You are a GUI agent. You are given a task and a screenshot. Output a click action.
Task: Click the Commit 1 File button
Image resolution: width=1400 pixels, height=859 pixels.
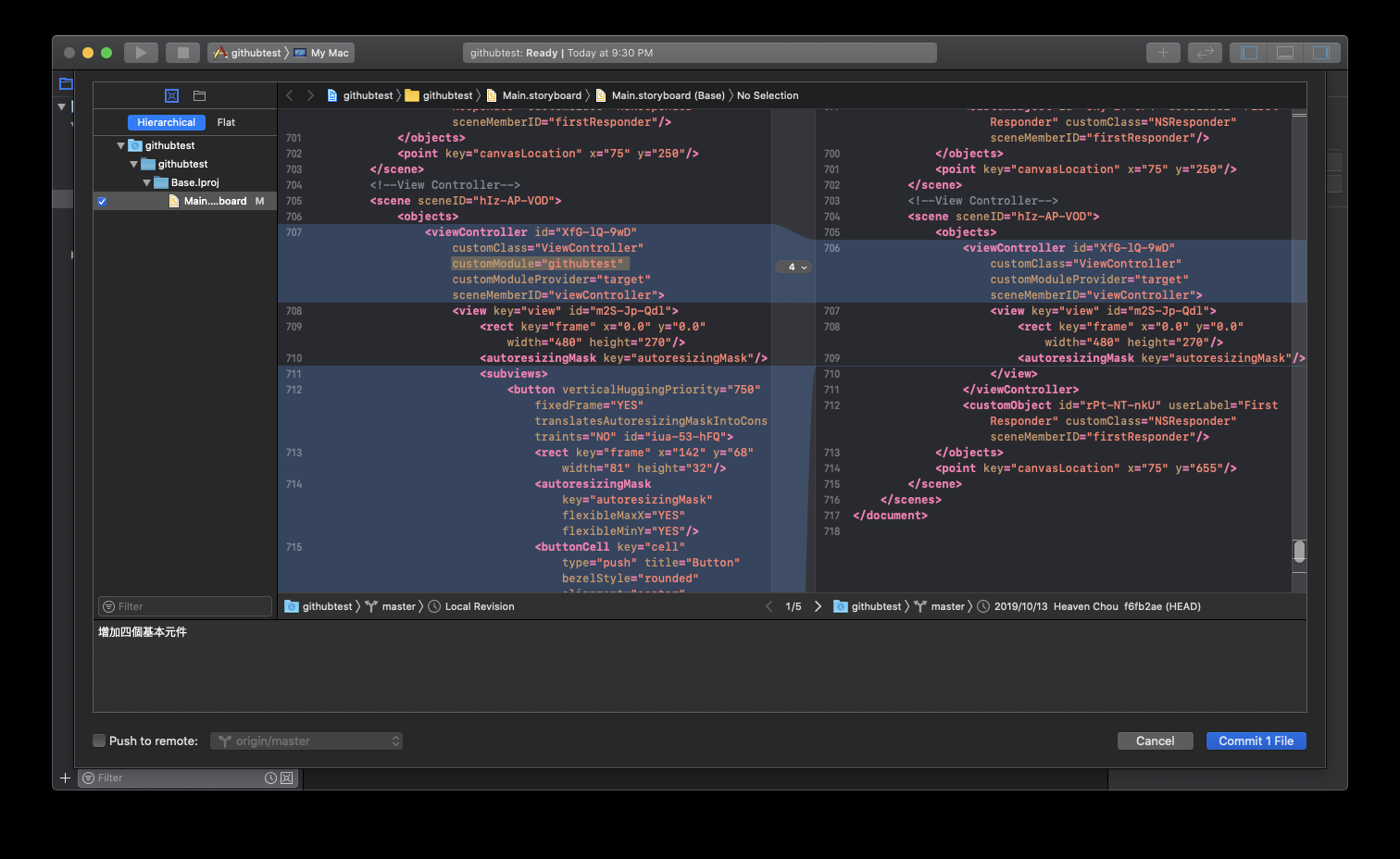pyautogui.click(x=1256, y=741)
